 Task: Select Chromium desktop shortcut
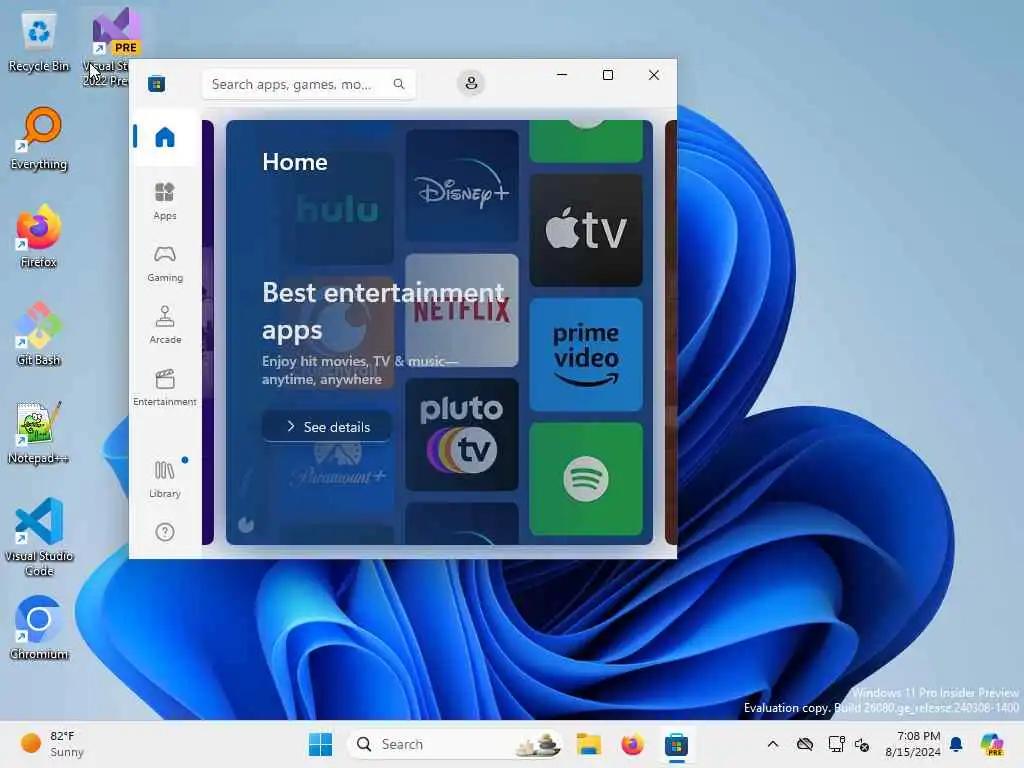39,628
